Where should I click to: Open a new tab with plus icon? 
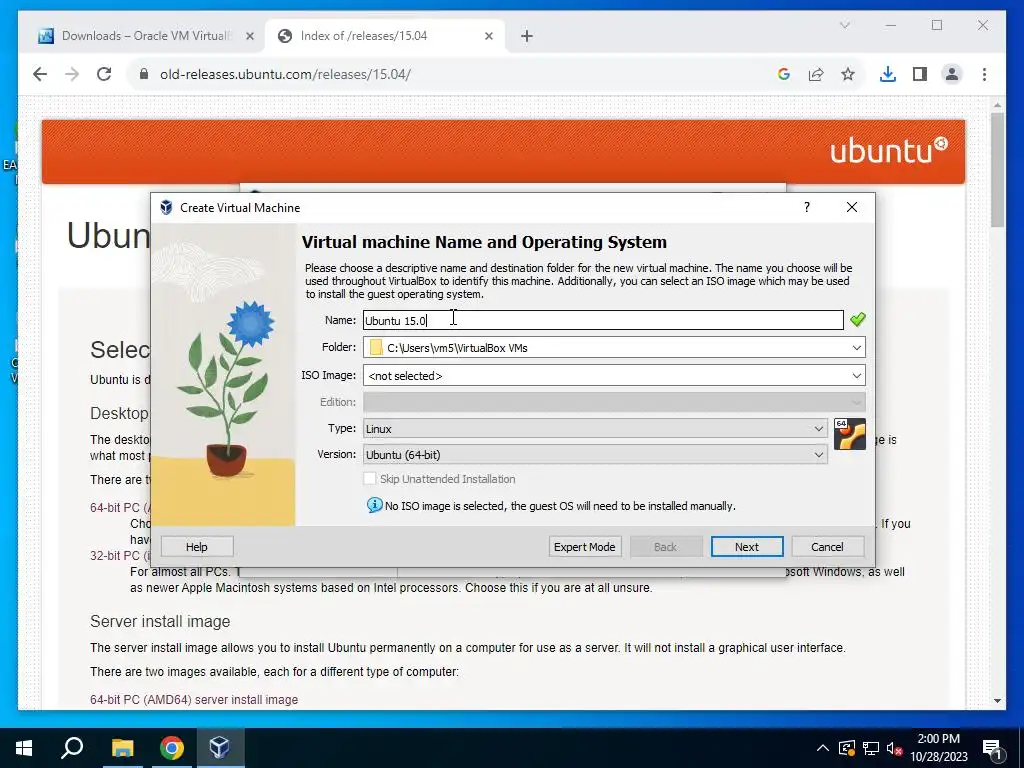[527, 36]
